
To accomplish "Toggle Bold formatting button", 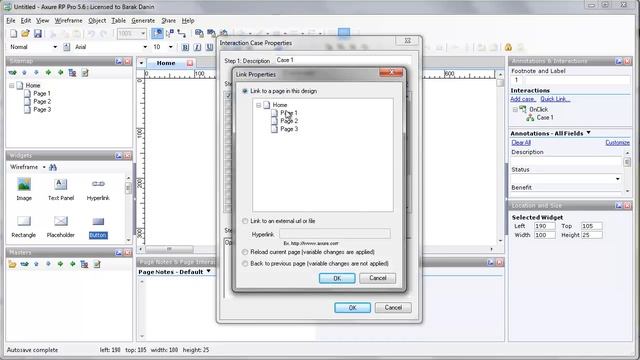I will pyautogui.click(x=185, y=47).
